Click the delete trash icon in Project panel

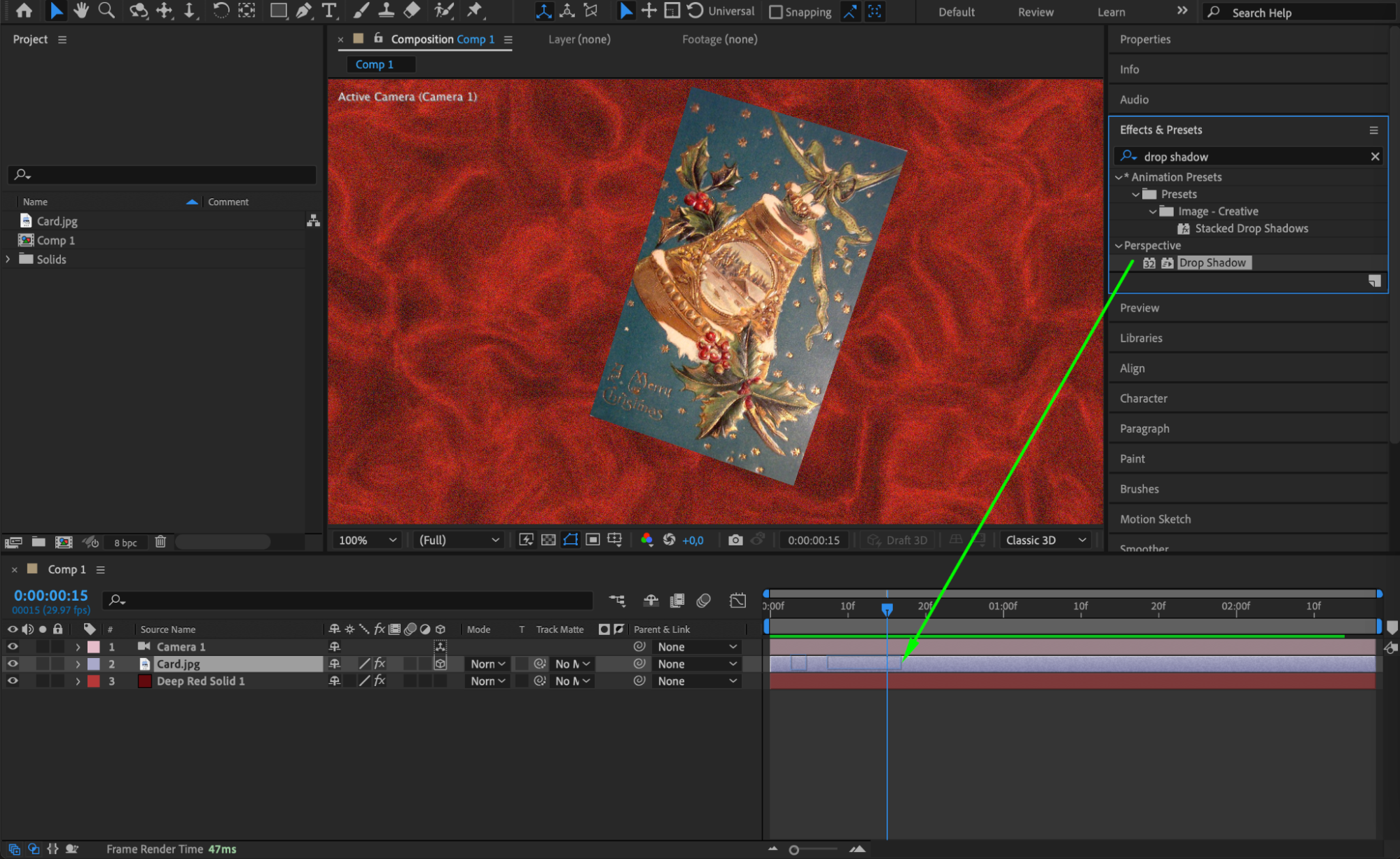click(x=160, y=542)
